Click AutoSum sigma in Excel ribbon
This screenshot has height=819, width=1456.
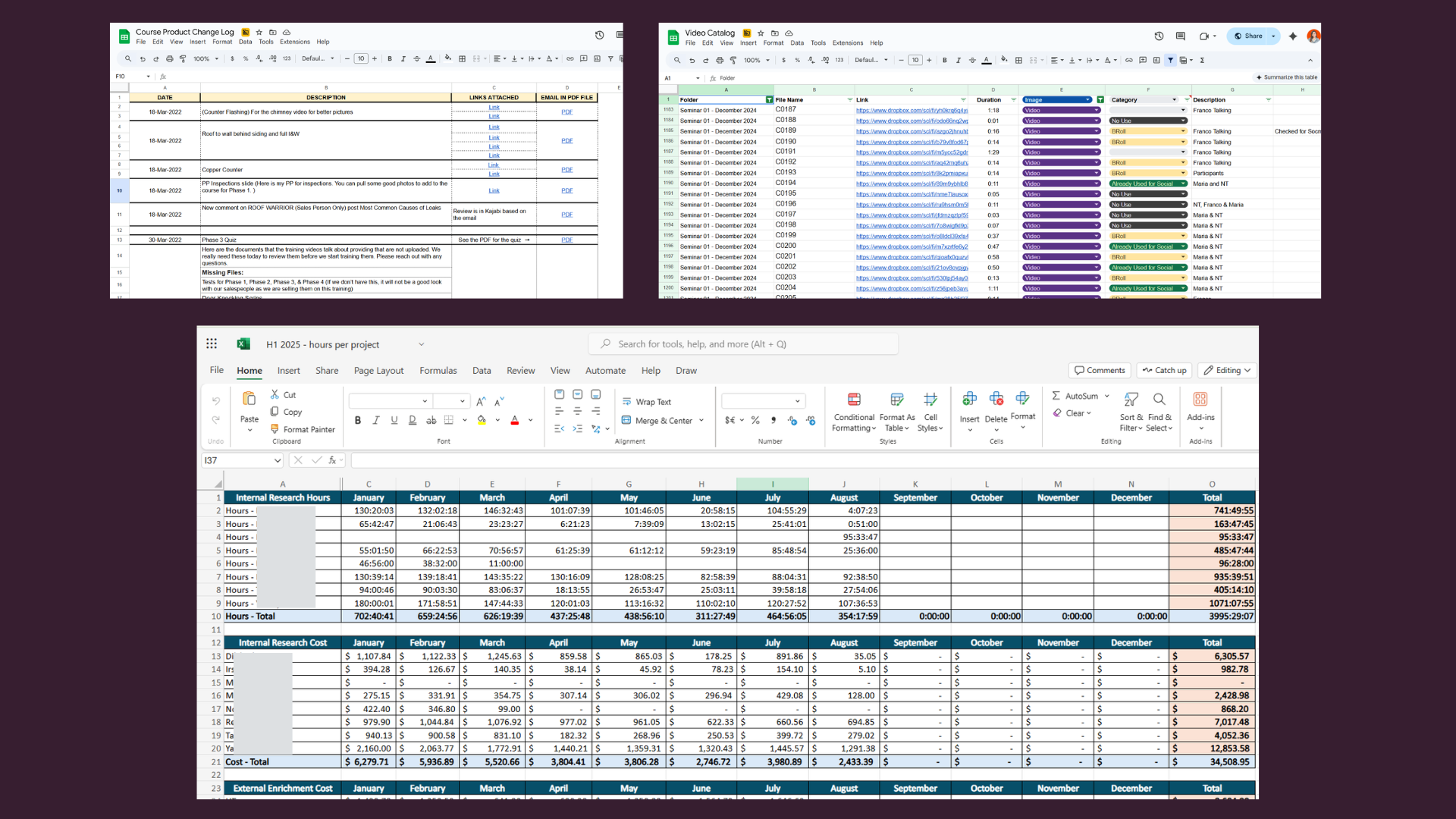click(x=1056, y=396)
